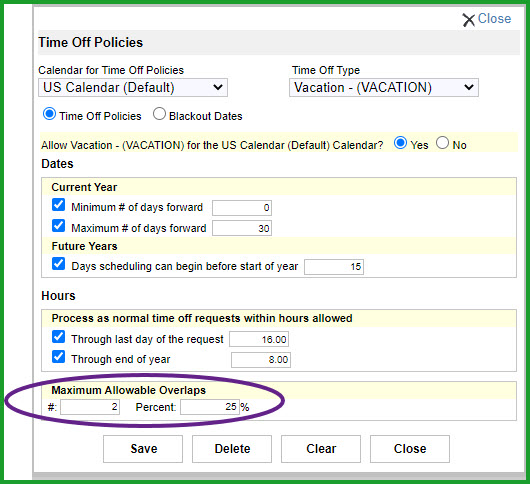Save the time off policy
Image resolution: width=530 pixels, height=484 pixels.
tap(143, 449)
